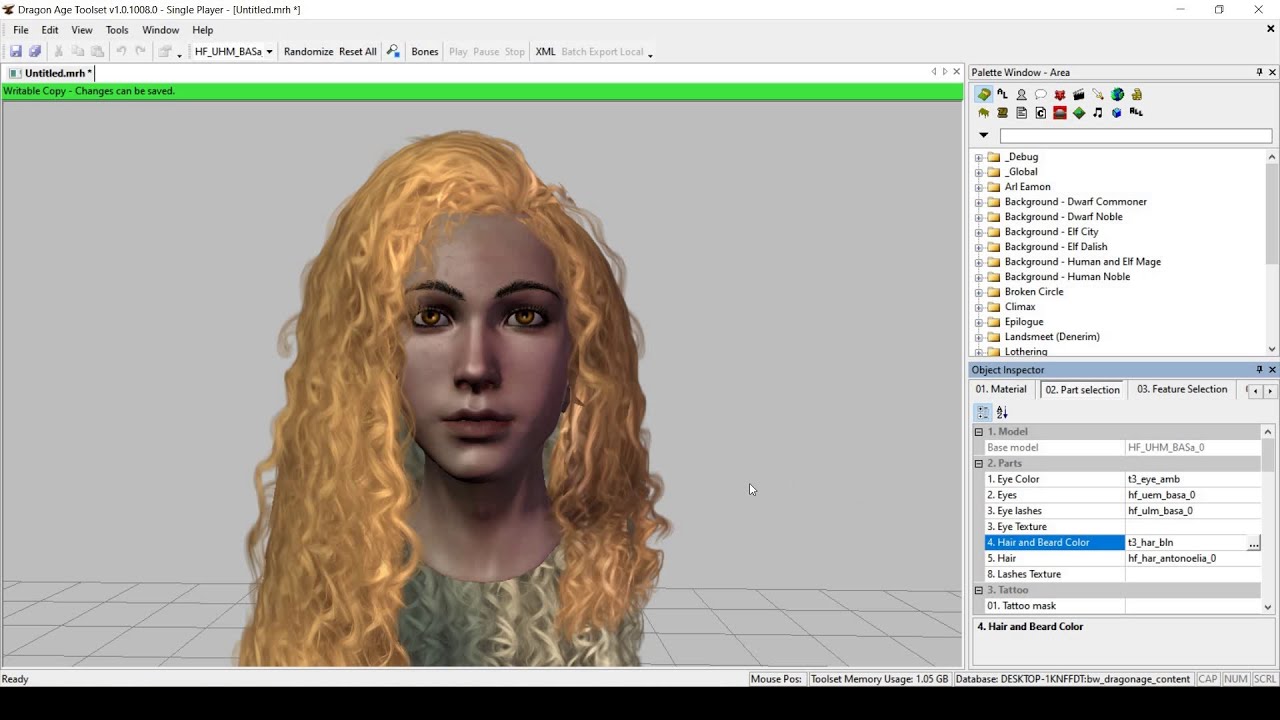The image size is (1280, 720).
Task: Collapse the '1. Model' section
Action: pos(979,432)
